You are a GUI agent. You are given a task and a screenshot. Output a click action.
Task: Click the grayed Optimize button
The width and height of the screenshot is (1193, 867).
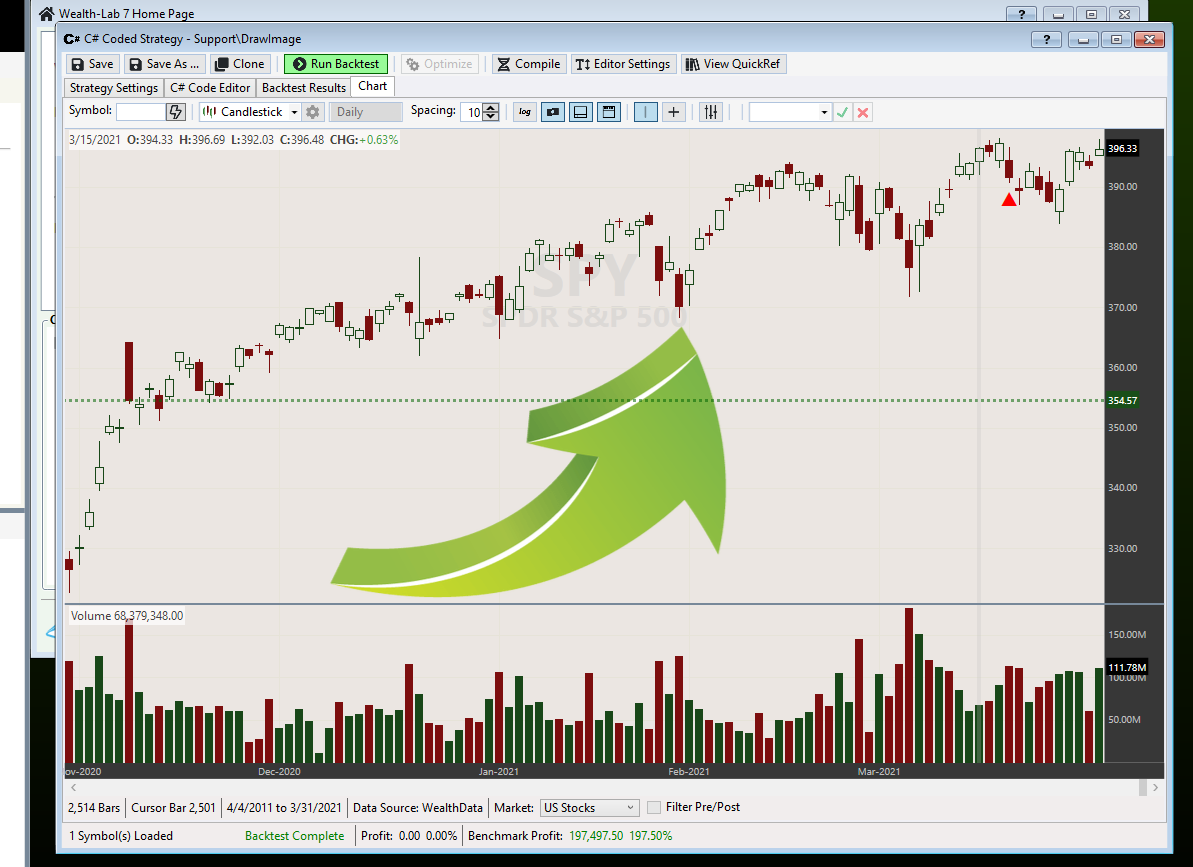(440, 64)
